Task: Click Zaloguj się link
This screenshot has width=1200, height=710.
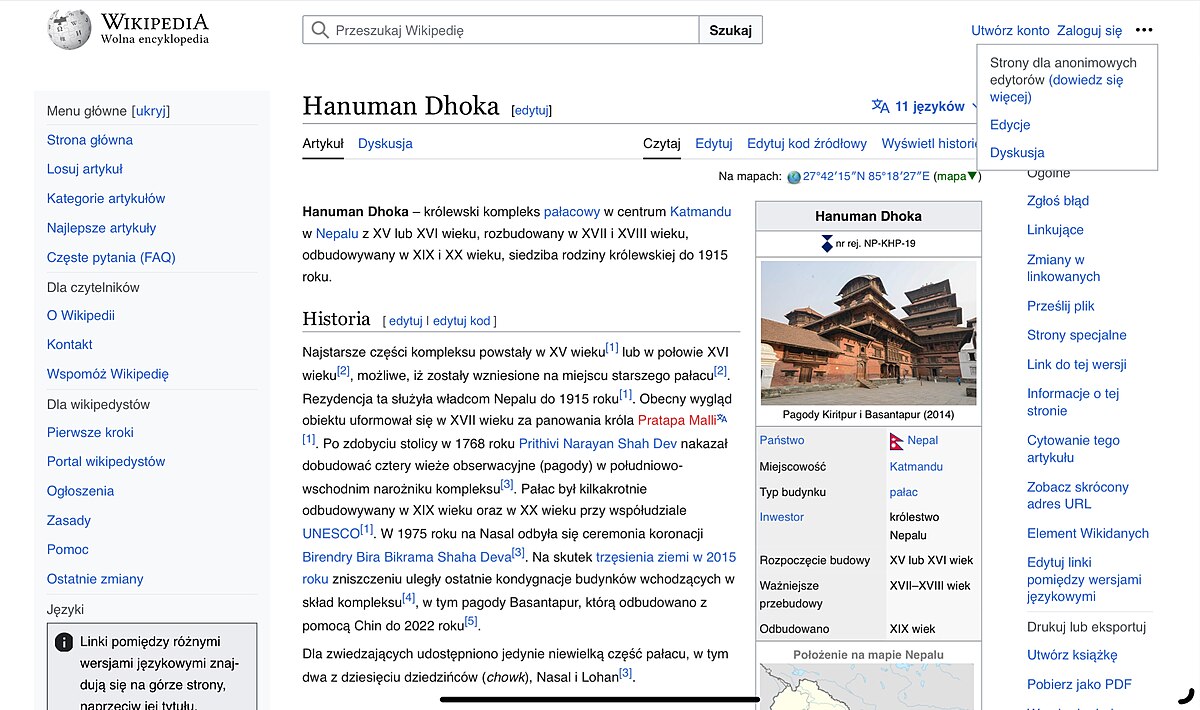Action: click(x=1090, y=30)
